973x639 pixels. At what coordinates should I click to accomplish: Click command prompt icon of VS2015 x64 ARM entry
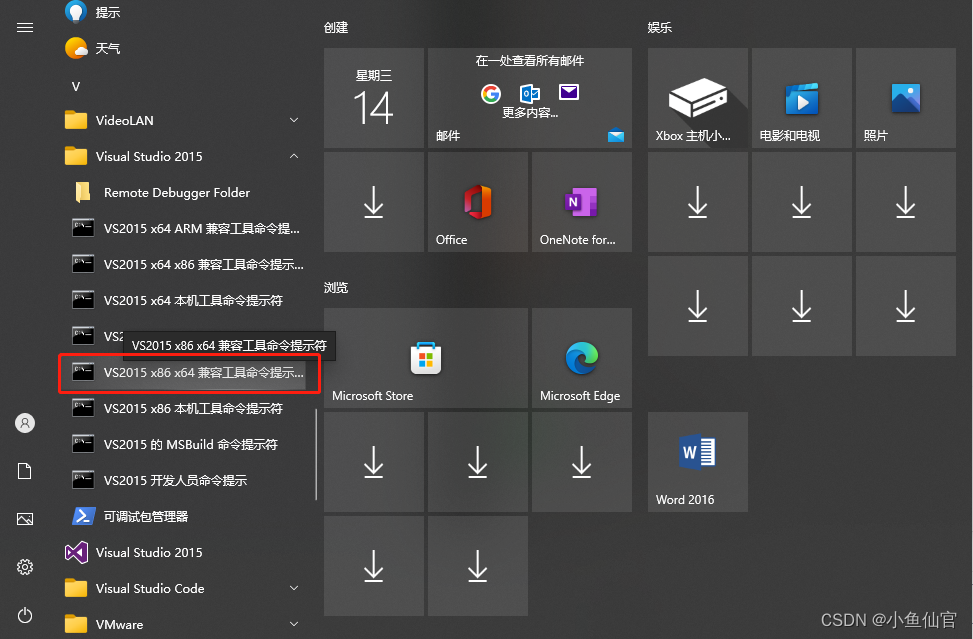point(83,228)
